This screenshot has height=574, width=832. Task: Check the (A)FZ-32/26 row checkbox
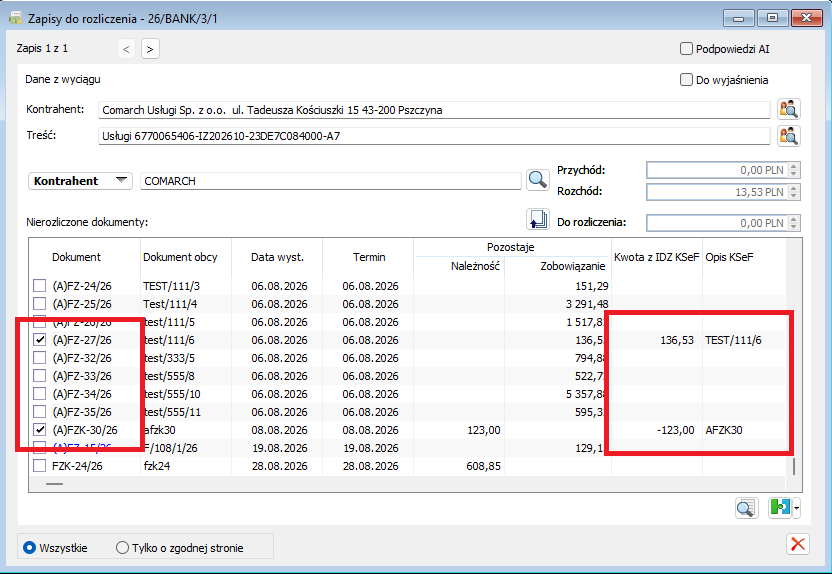(39, 358)
